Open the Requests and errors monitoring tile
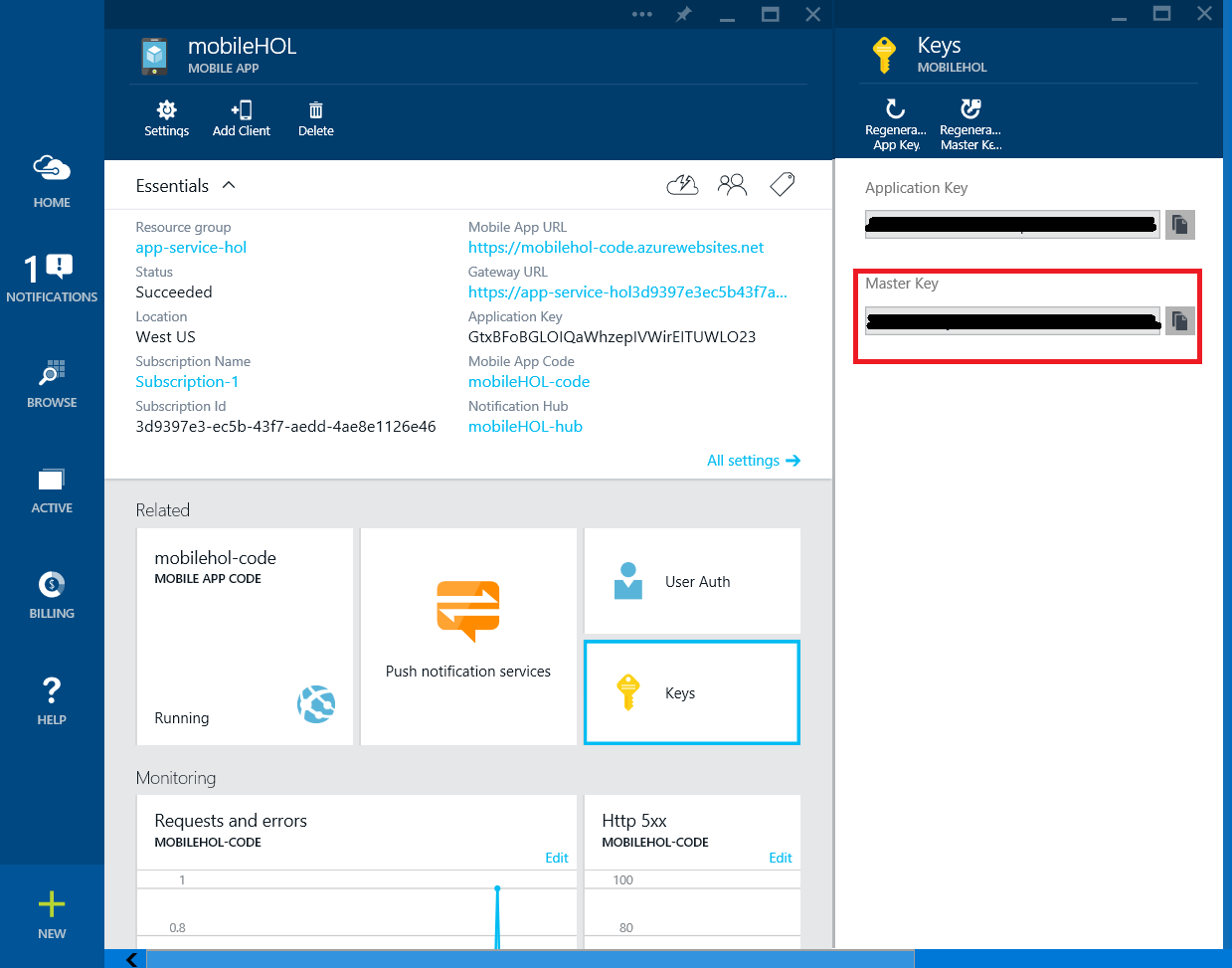 tap(357, 871)
